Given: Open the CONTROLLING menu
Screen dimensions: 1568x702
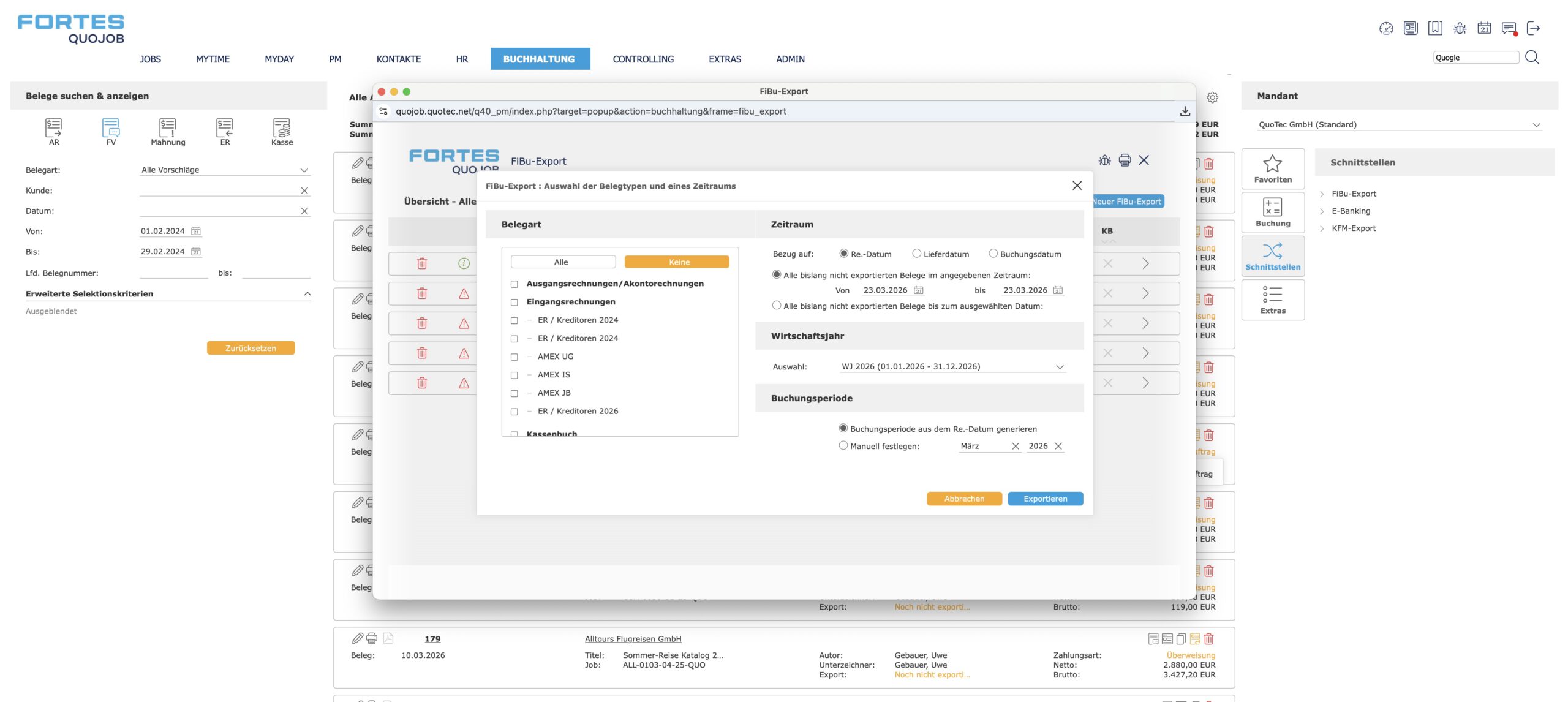Looking at the screenshot, I should click(x=643, y=59).
